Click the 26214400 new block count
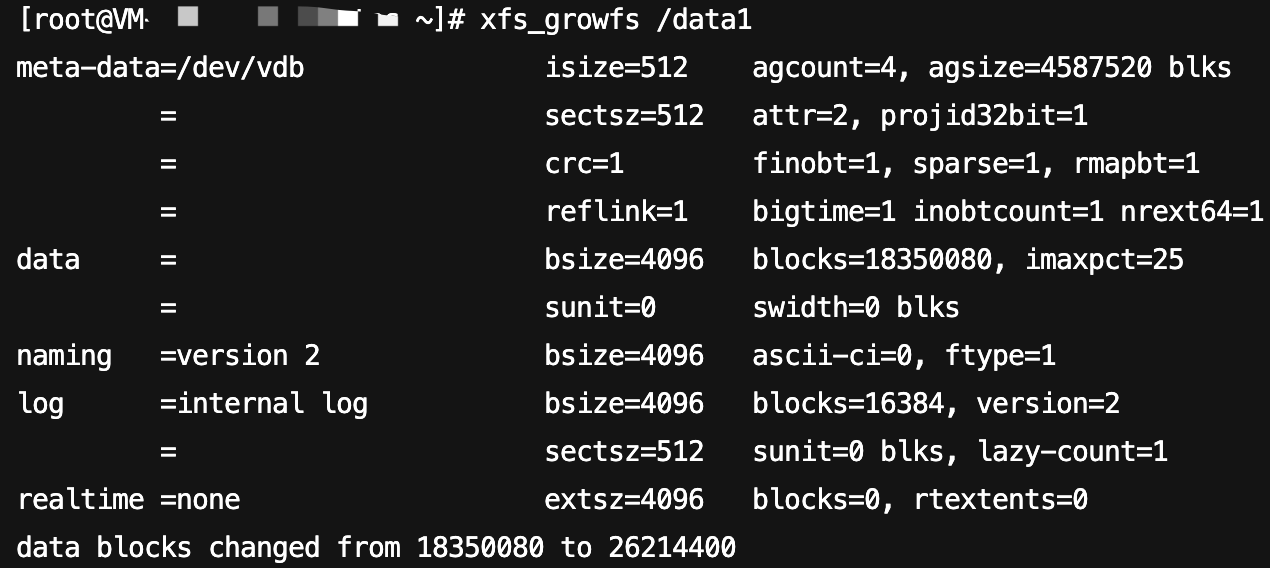 tap(672, 548)
